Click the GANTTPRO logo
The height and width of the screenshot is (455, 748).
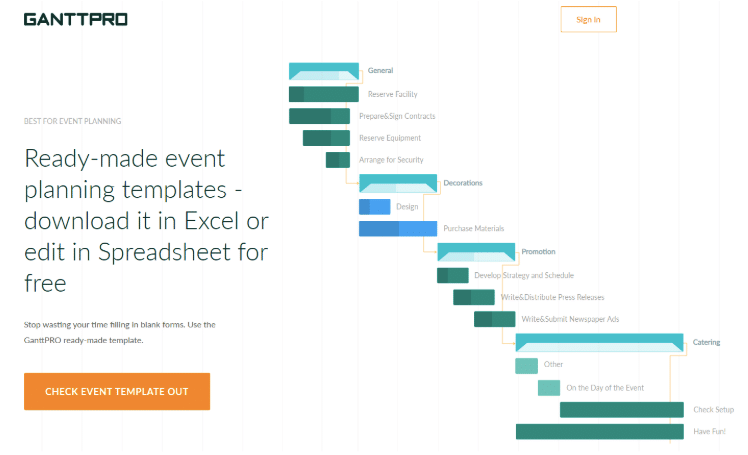[x=76, y=20]
